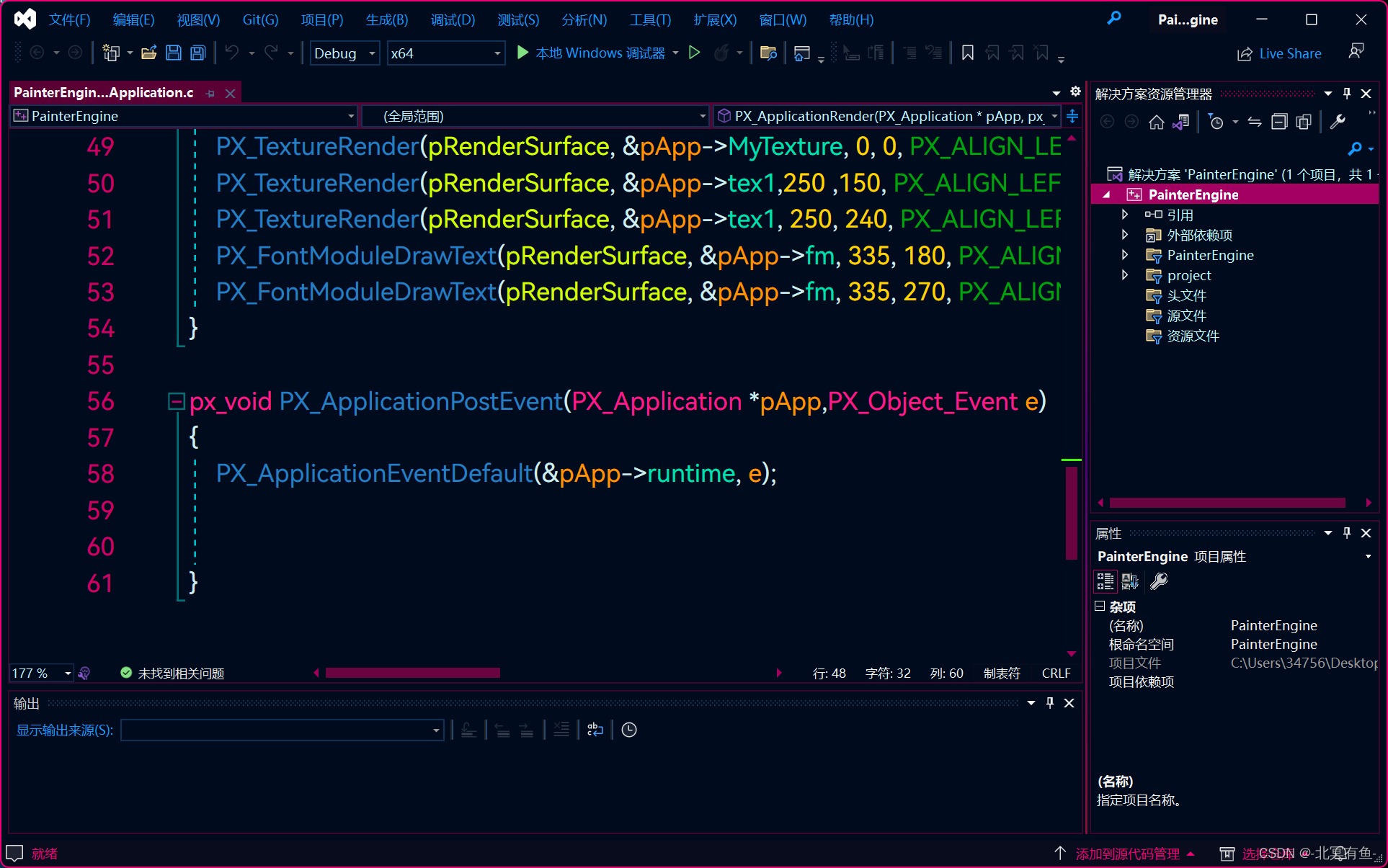Open the 调试(D) menu

tap(452, 19)
